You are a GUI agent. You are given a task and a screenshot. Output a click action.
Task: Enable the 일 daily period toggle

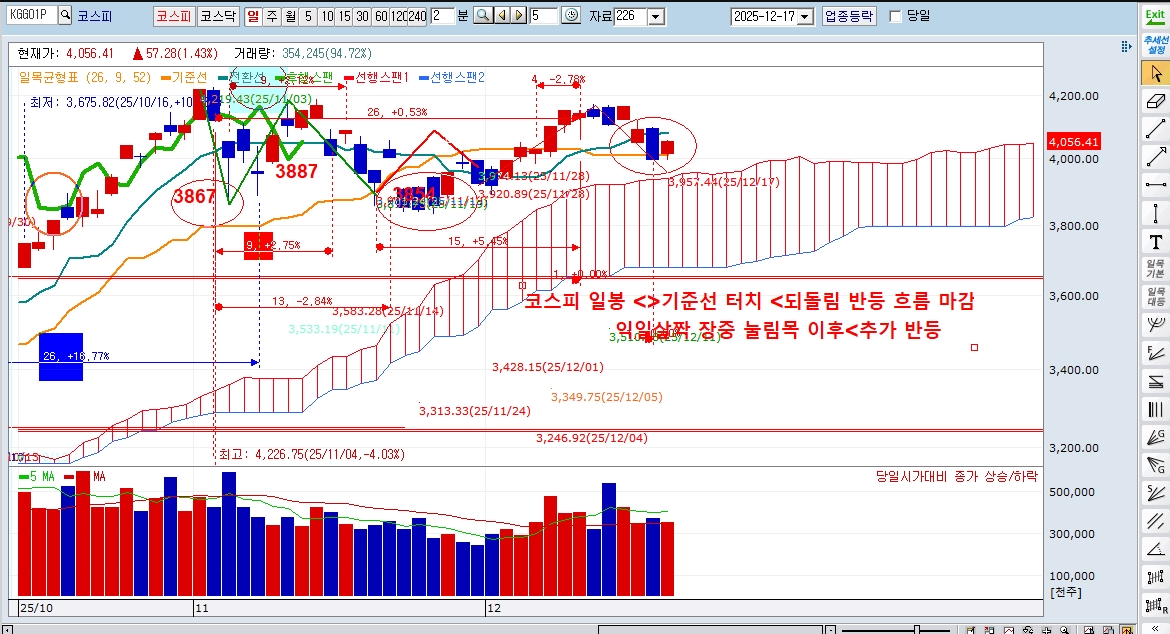tap(253, 16)
